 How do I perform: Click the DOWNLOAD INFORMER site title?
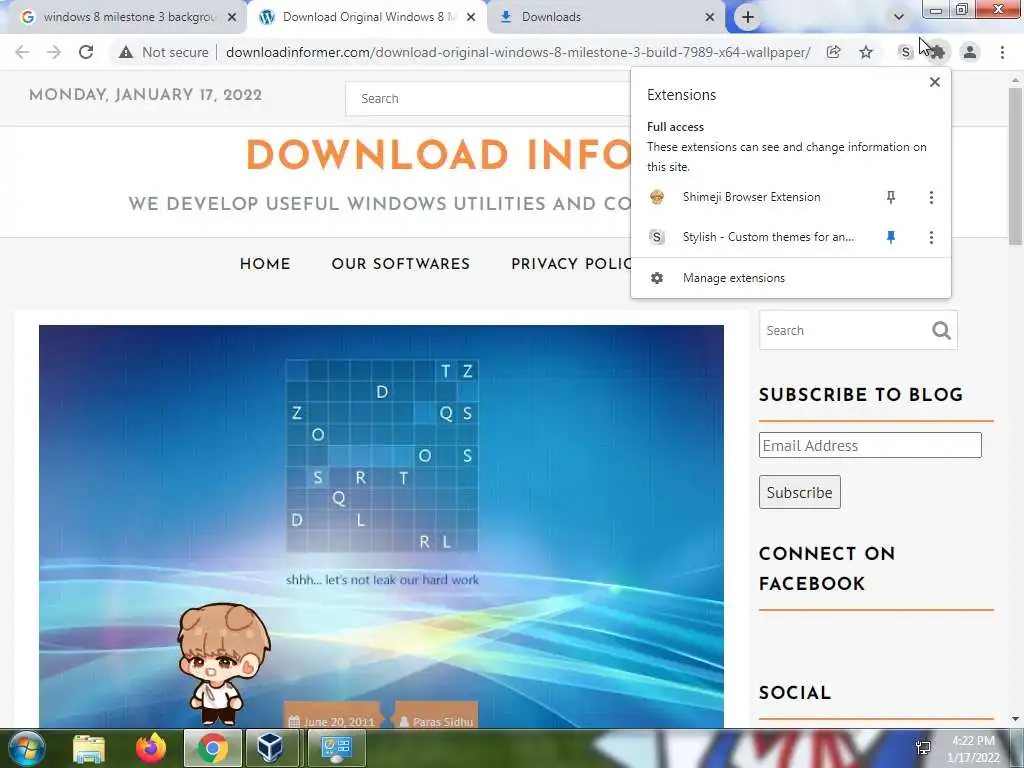pos(438,155)
